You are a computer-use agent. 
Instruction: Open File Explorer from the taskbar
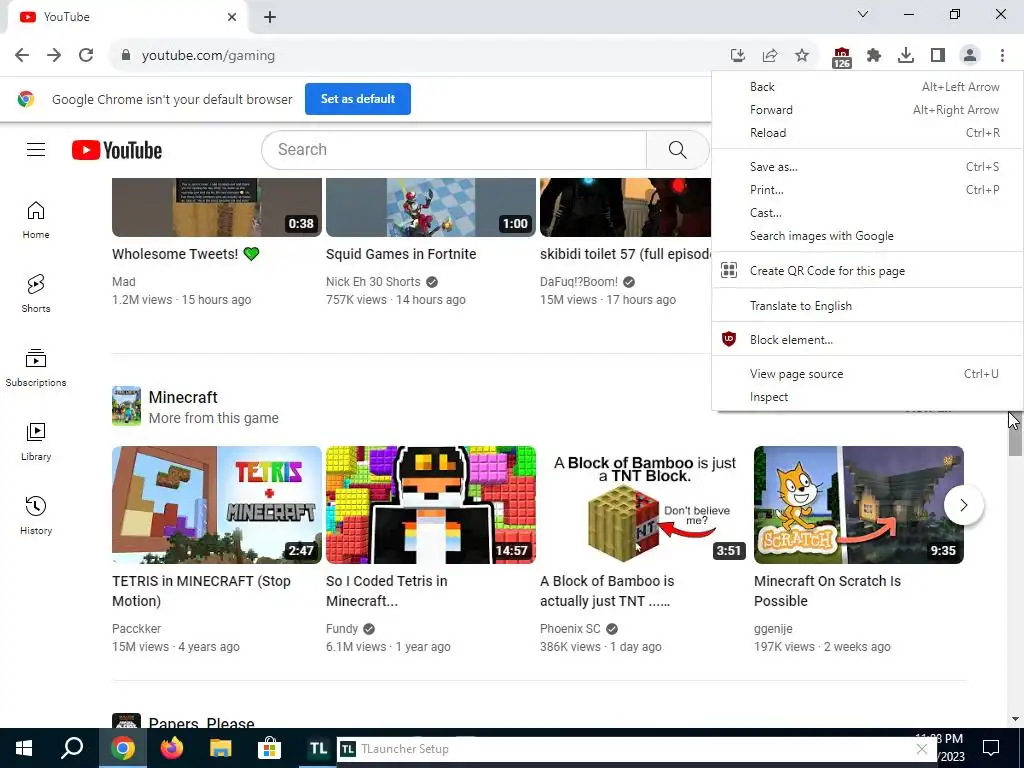click(x=221, y=748)
